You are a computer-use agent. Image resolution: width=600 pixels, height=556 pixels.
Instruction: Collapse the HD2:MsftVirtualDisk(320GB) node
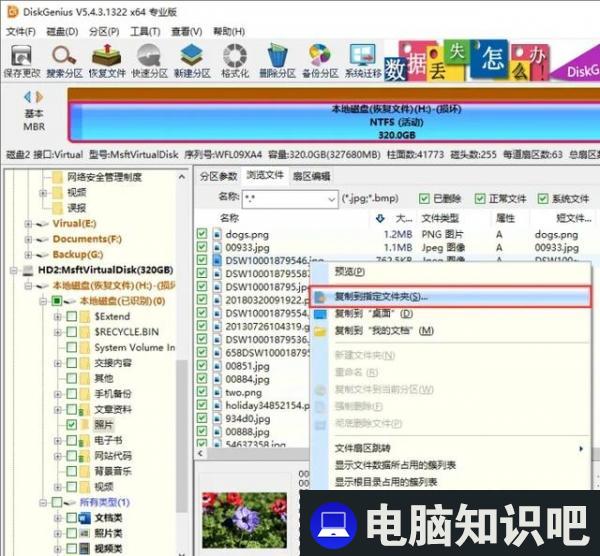coord(13,270)
